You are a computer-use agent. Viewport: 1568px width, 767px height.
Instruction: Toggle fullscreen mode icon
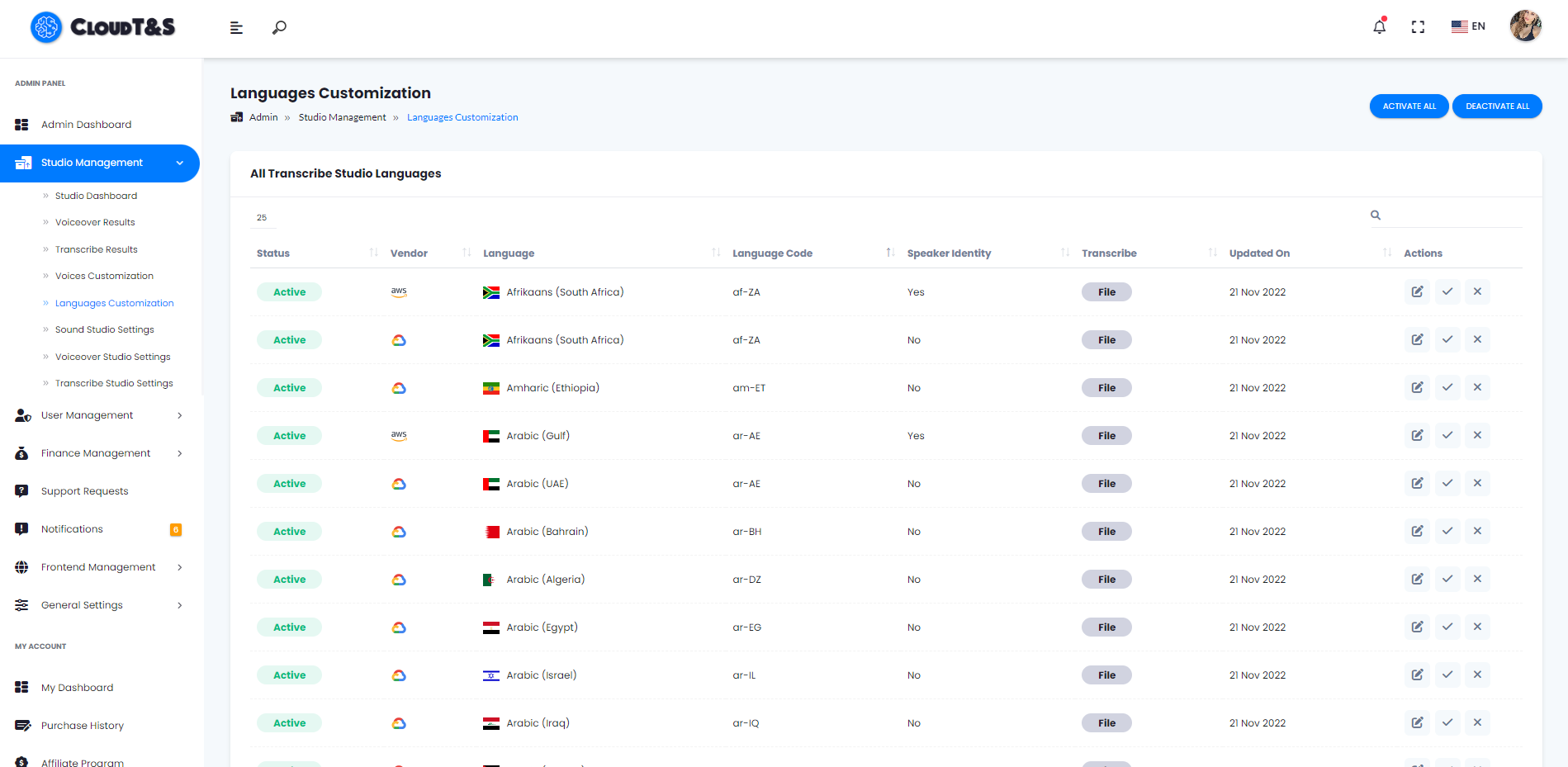1418,27
